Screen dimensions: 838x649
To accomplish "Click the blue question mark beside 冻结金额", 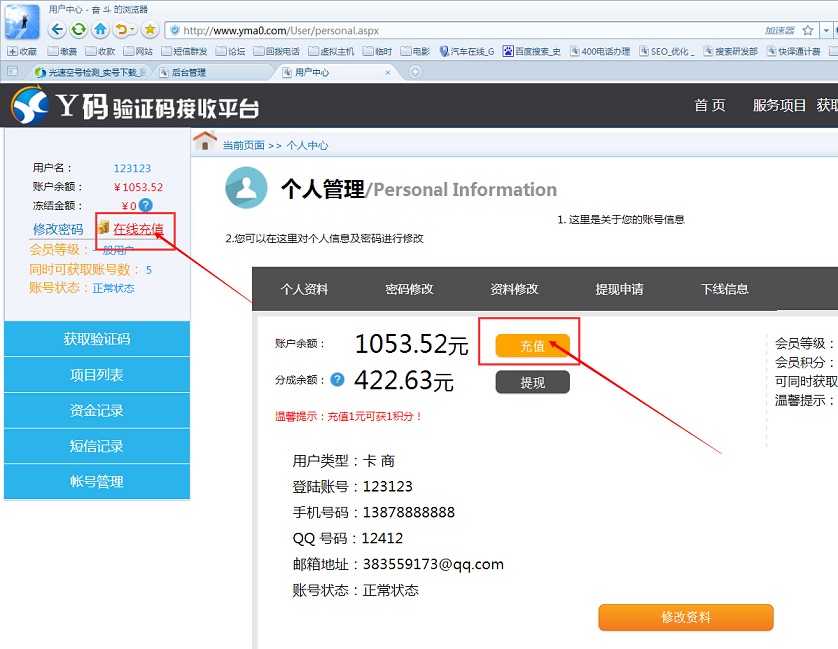I will [x=145, y=205].
